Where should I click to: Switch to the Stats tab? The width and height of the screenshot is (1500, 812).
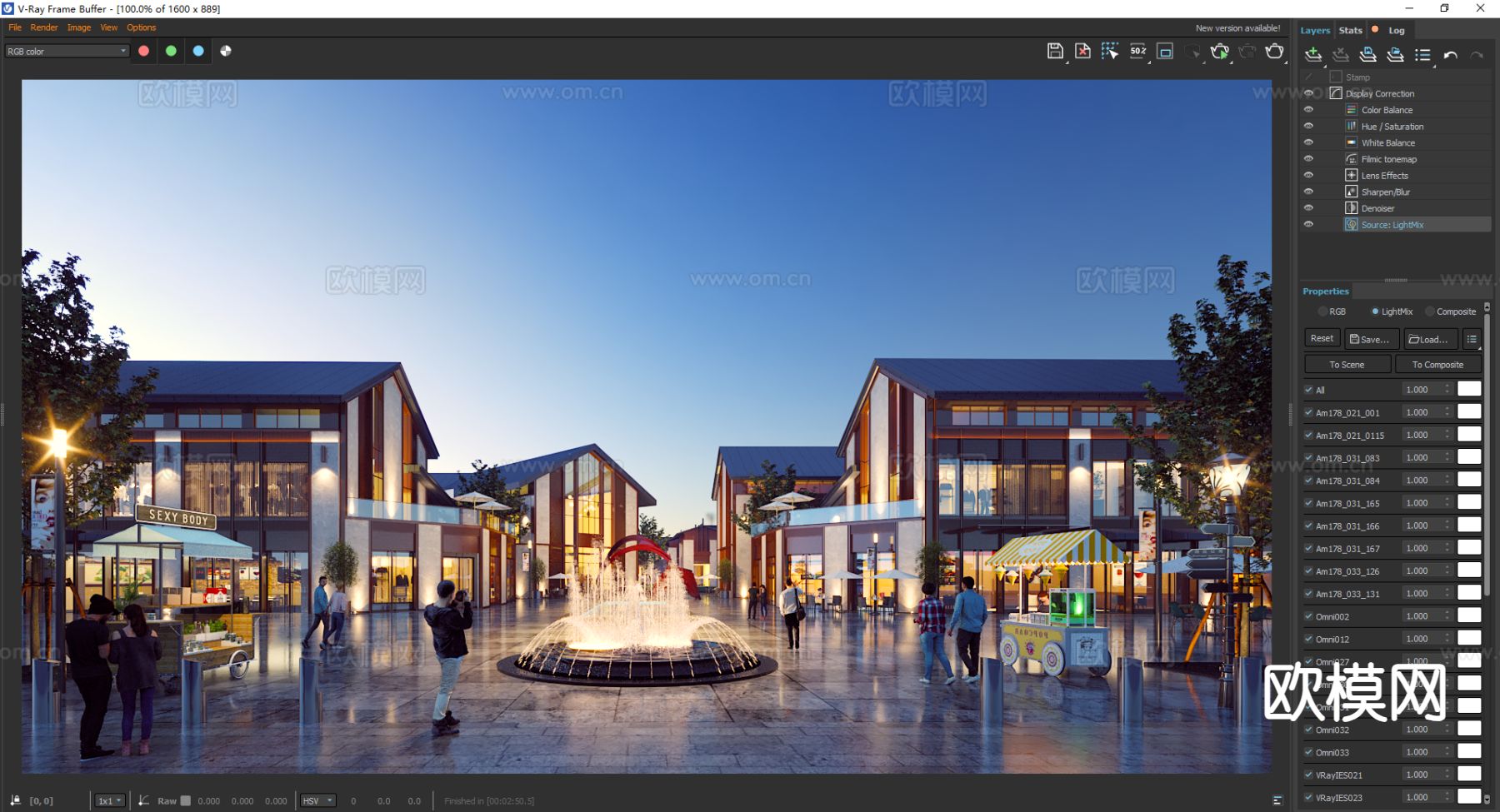[1350, 30]
